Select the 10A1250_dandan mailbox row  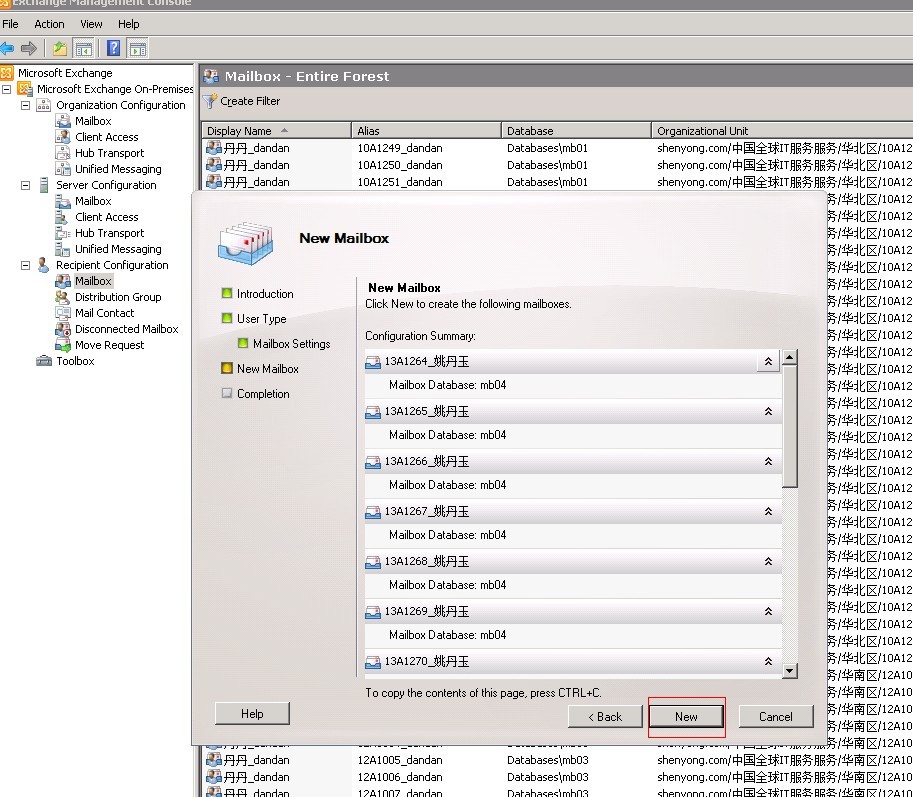pos(557,165)
